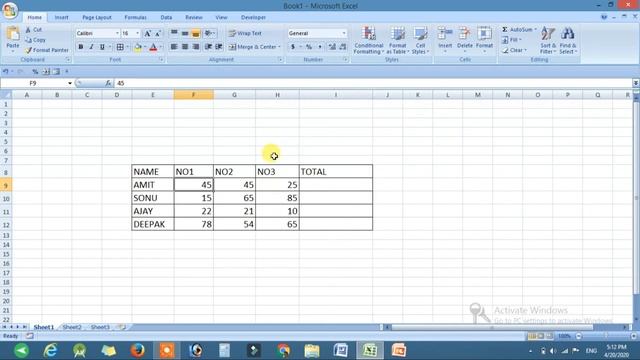
Task: Expand the Name Box dropdown arrow
Action: pos(70,83)
